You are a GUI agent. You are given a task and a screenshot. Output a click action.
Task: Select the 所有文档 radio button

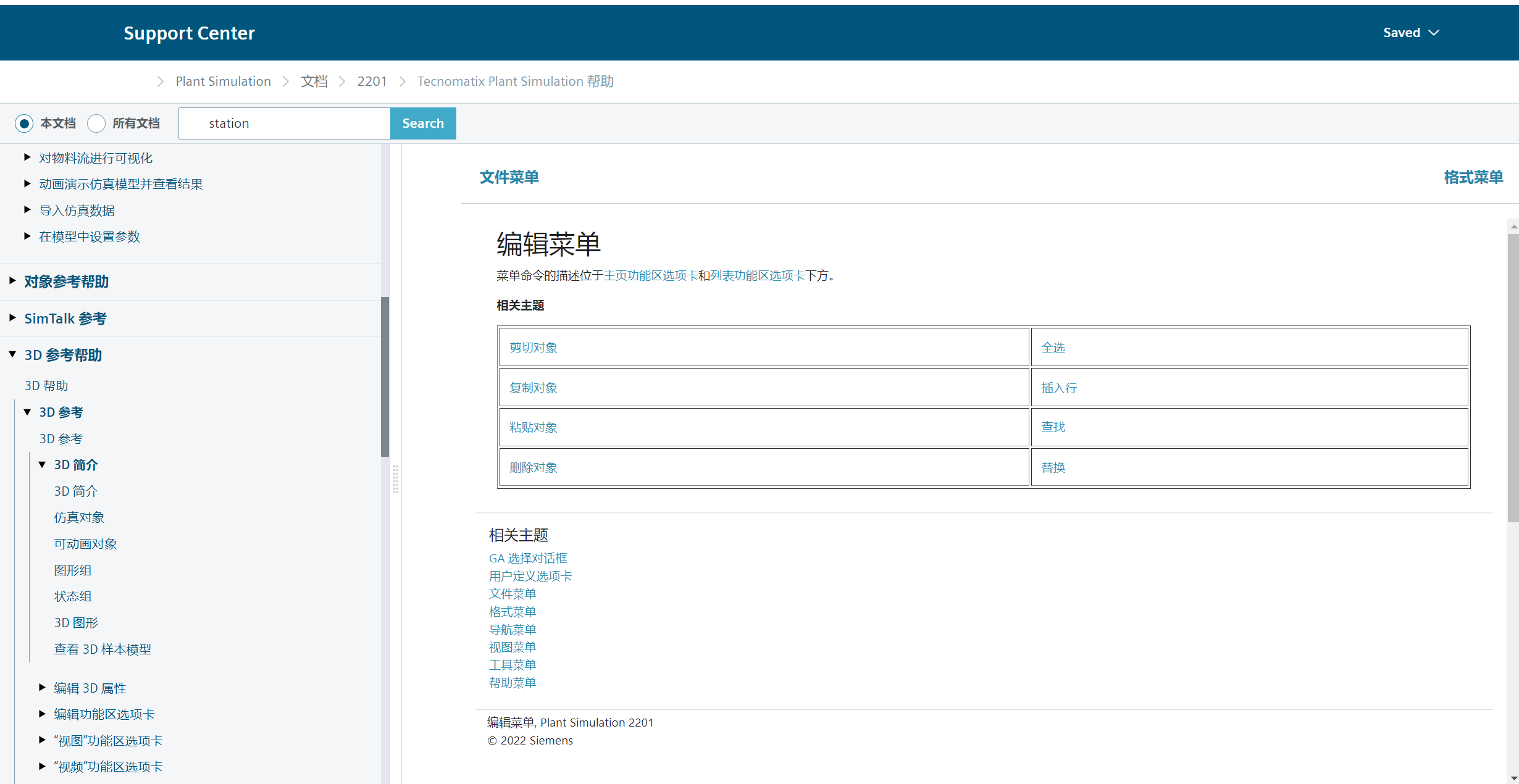click(96, 123)
